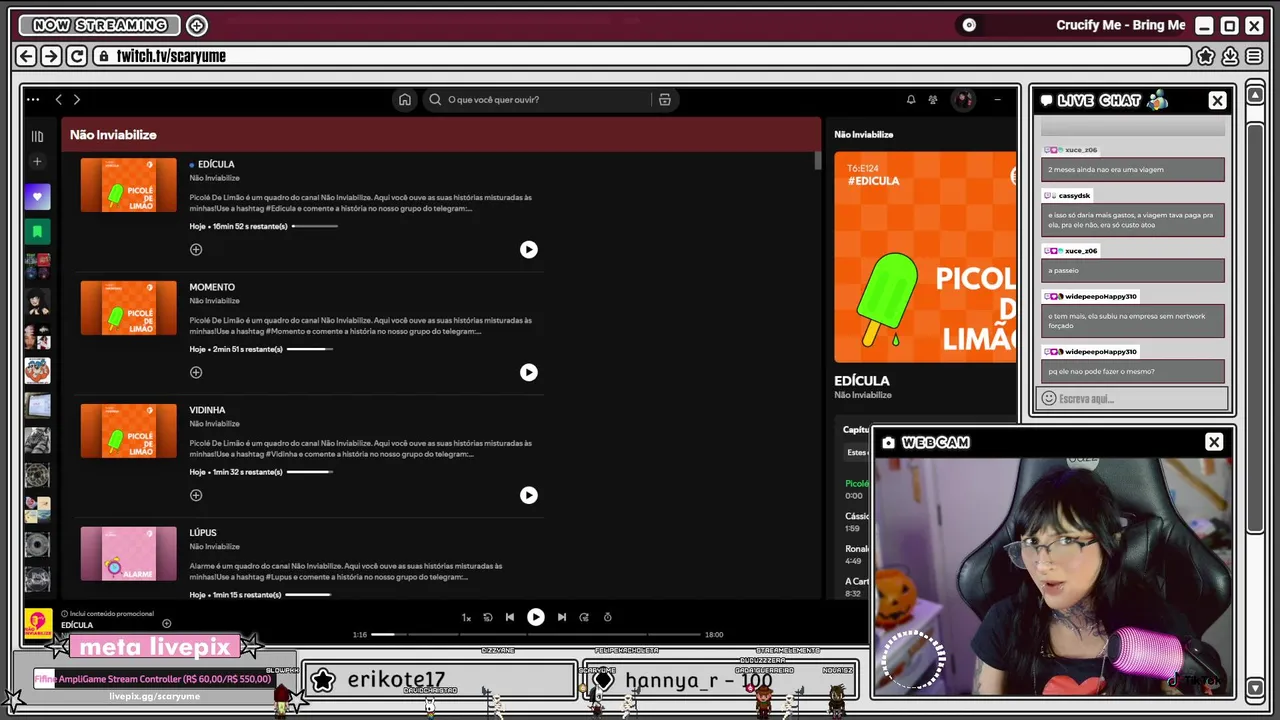This screenshot has height=720, width=1280.
Task: Click the 'Escreva aqui...' chat input
Action: [1133, 398]
